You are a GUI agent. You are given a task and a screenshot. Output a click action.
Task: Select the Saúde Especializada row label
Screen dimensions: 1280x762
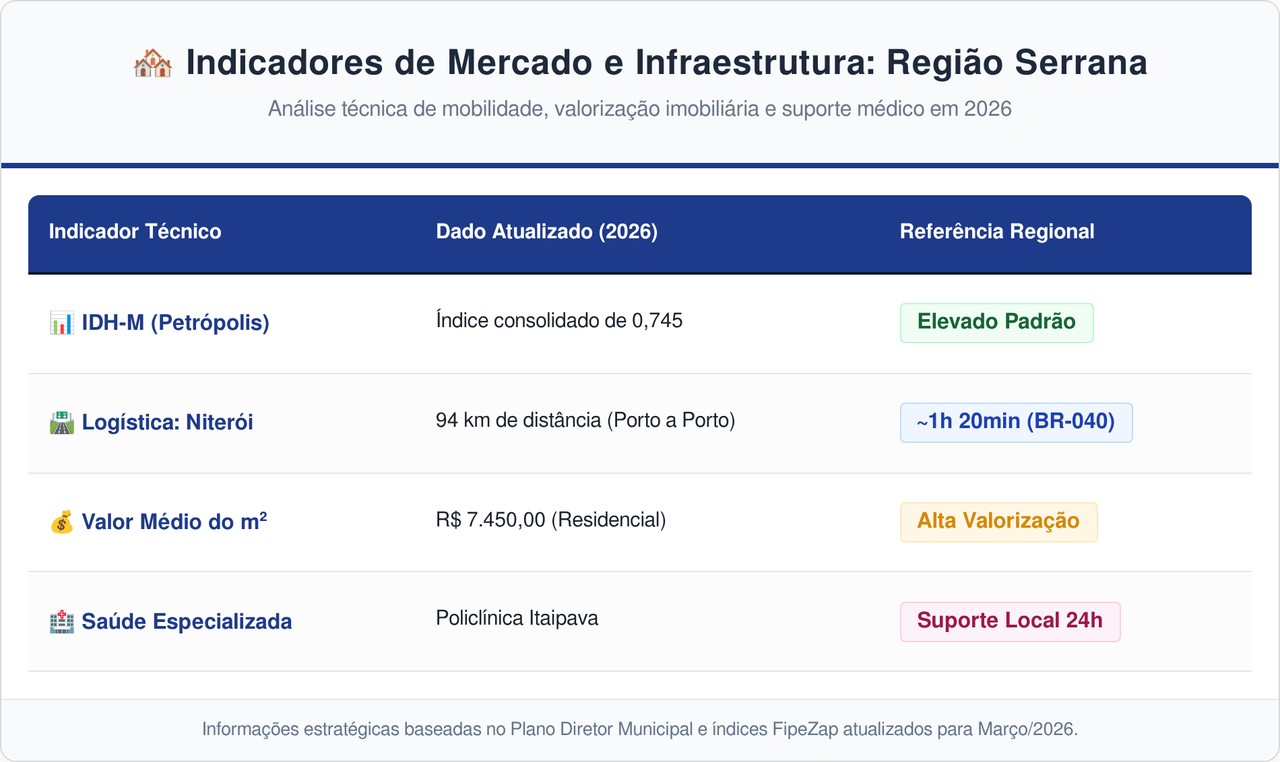pyautogui.click(x=186, y=622)
